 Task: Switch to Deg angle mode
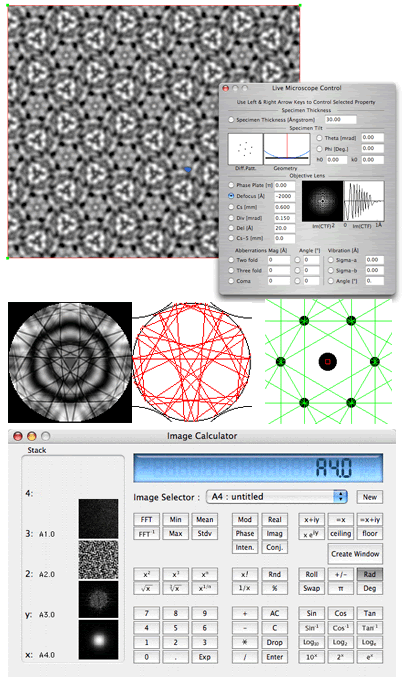click(370, 588)
